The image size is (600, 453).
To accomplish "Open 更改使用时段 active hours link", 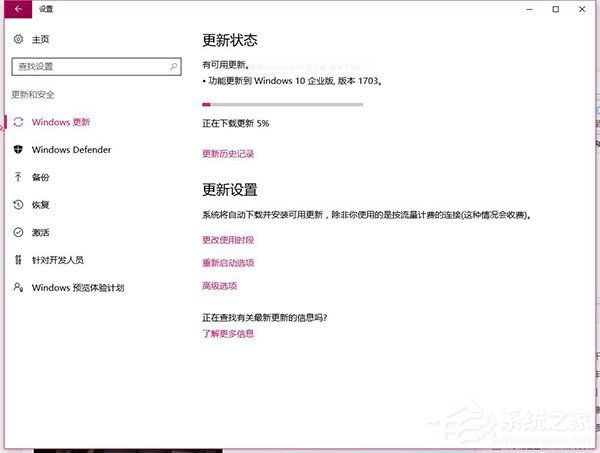I will [228, 240].
